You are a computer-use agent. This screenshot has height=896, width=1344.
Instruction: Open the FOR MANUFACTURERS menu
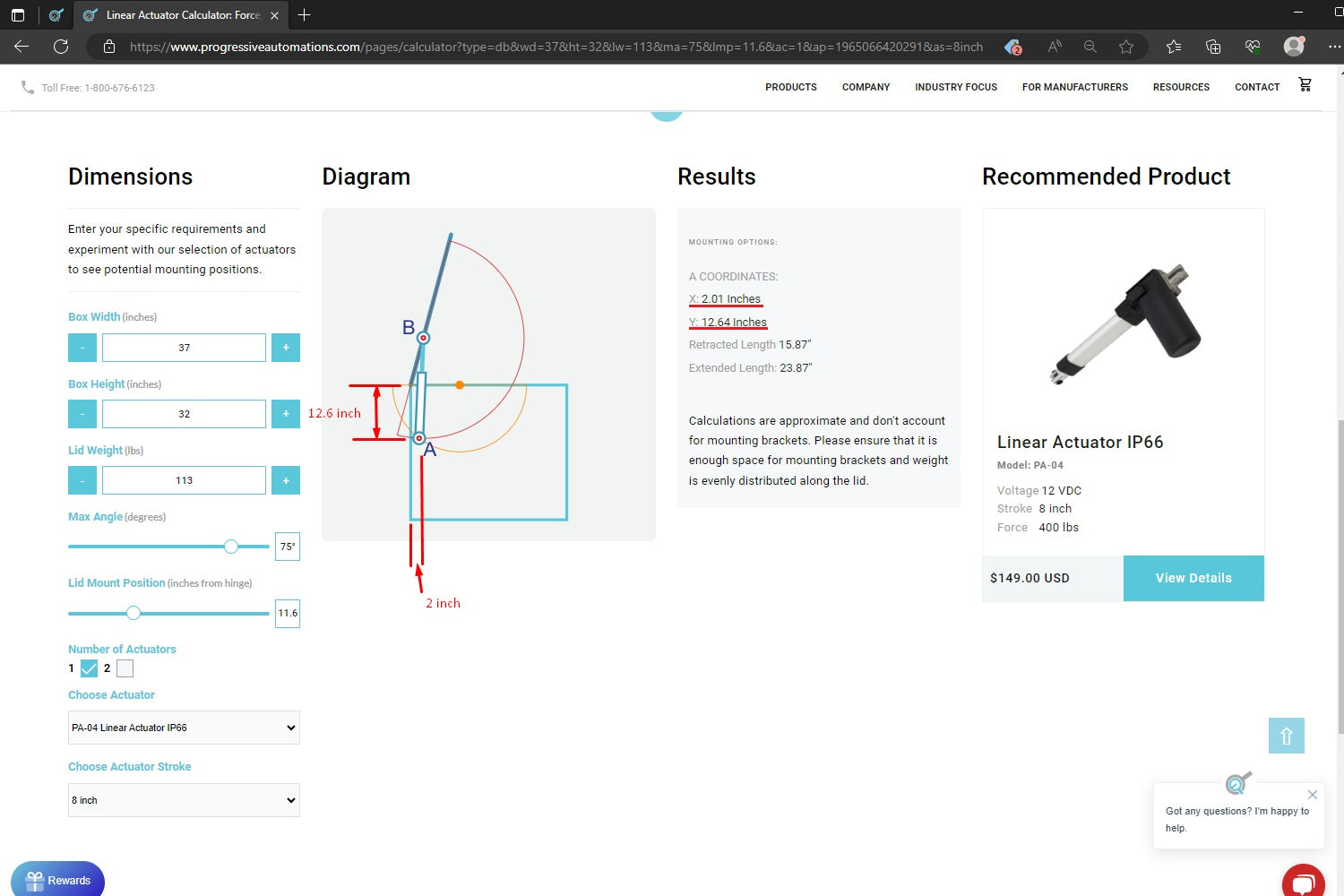[1075, 87]
